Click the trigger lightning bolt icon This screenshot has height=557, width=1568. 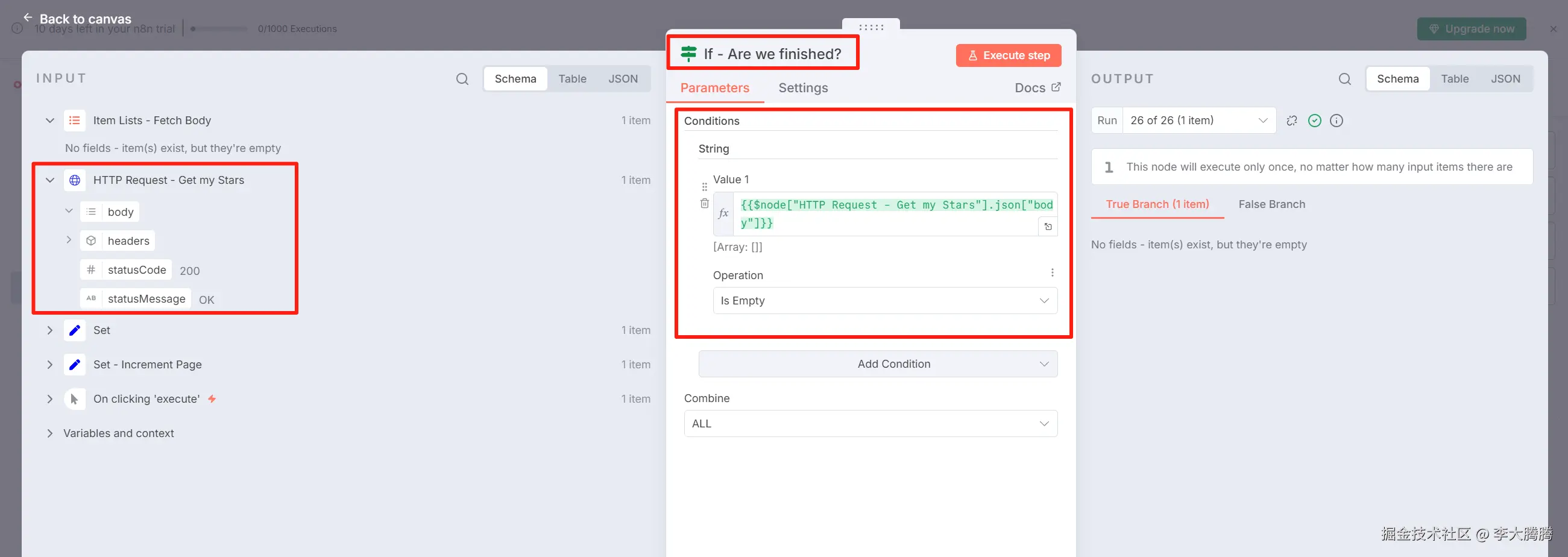click(212, 398)
